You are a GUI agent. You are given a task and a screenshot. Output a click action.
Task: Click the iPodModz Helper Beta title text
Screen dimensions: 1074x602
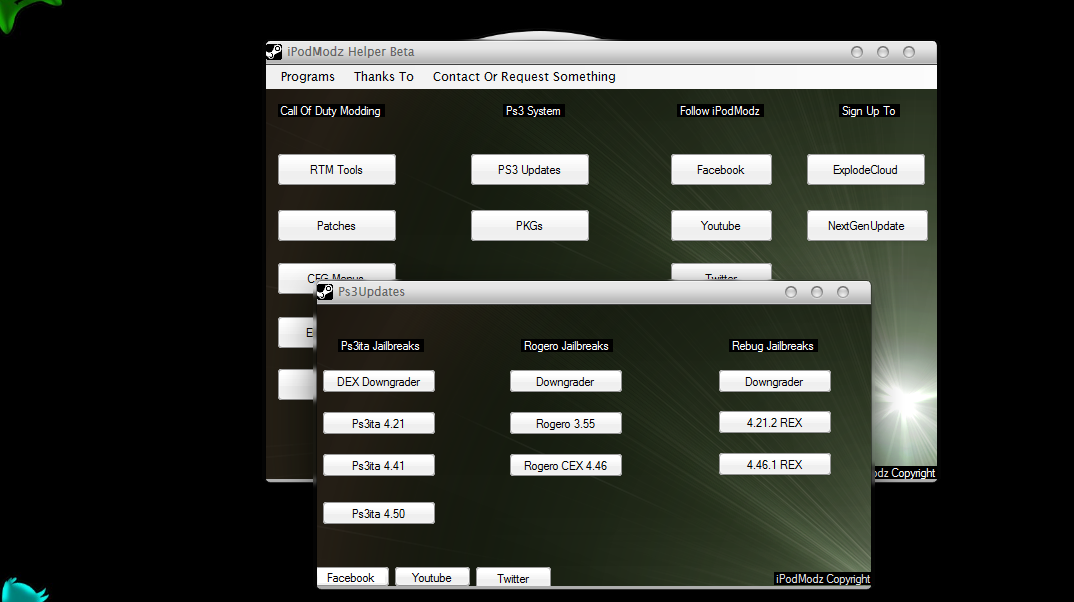click(x=351, y=52)
